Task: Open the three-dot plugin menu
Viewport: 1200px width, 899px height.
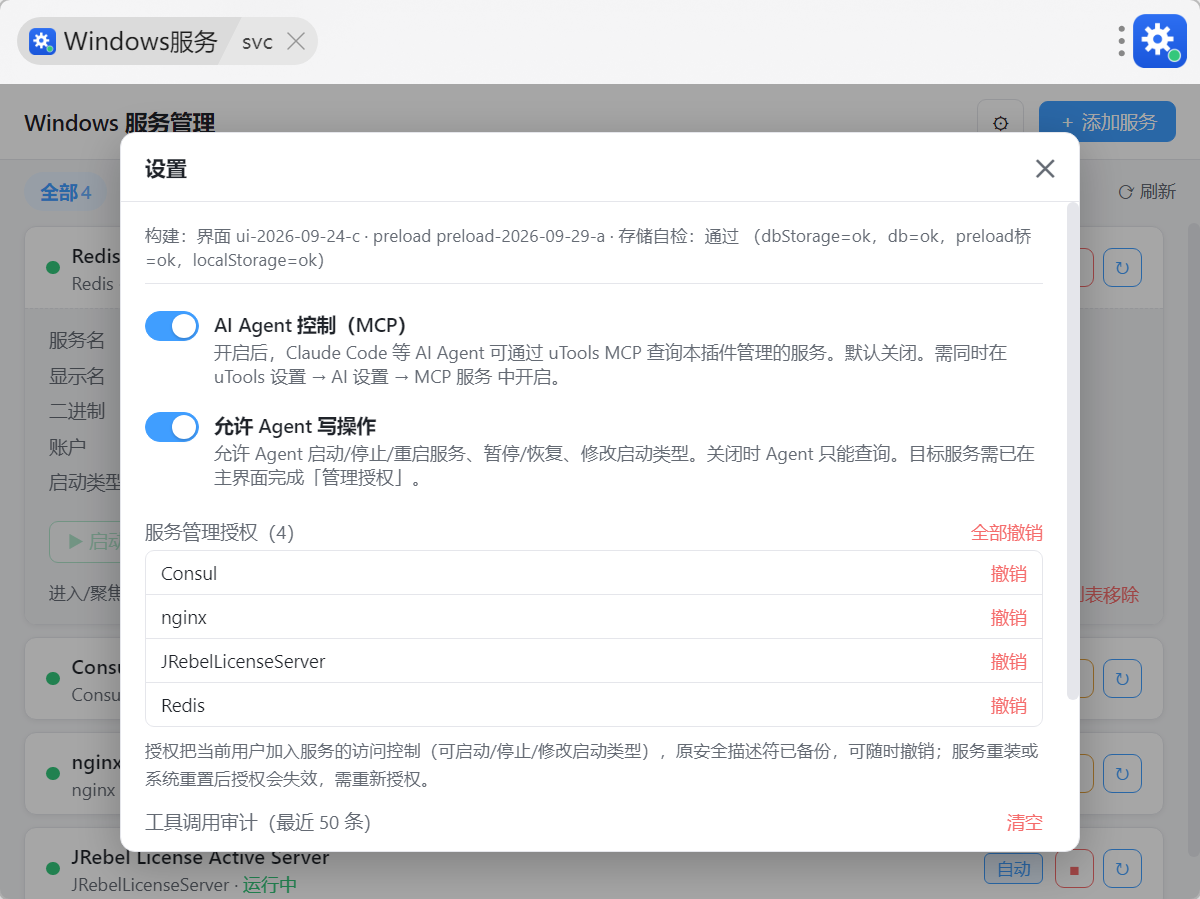Action: tap(1122, 41)
